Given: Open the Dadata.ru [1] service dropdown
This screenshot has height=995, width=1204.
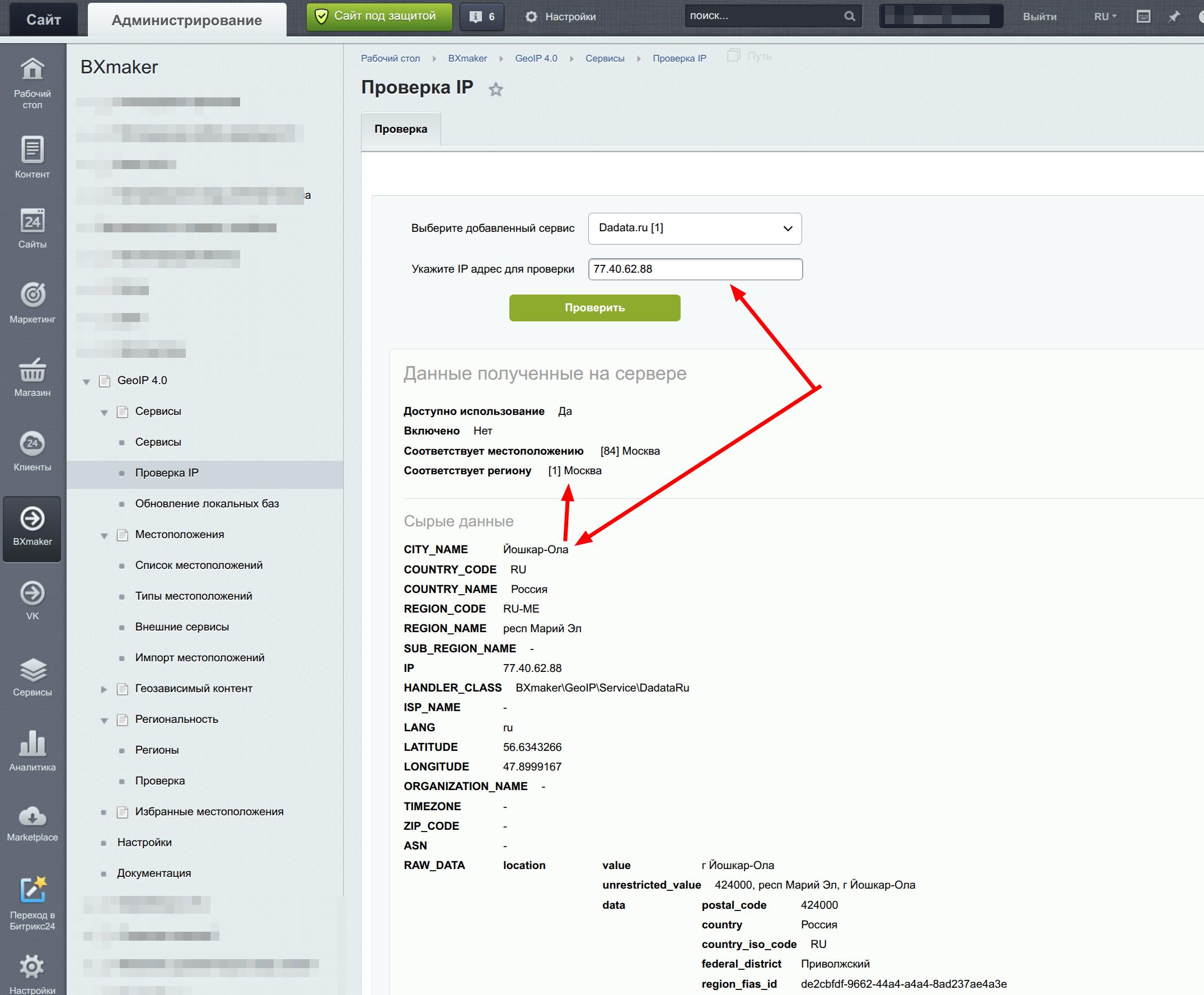Looking at the screenshot, I should [x=695, y=228].
